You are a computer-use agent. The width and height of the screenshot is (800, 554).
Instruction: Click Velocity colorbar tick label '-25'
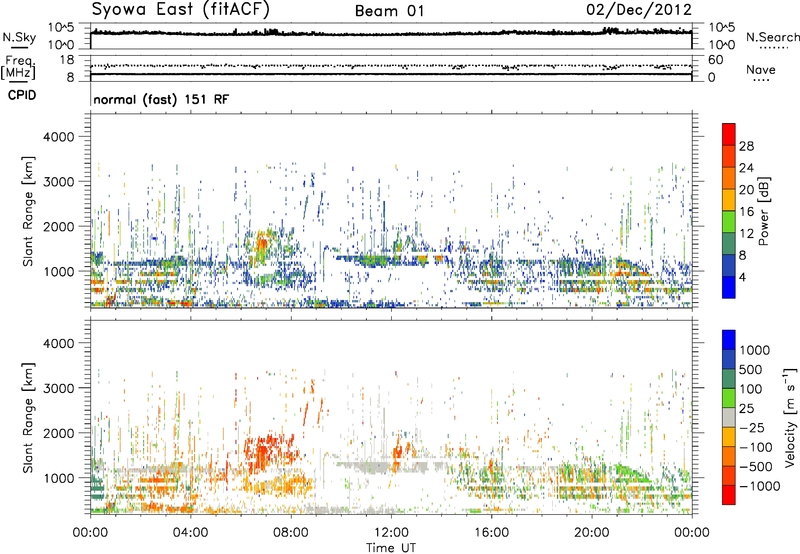751,427
